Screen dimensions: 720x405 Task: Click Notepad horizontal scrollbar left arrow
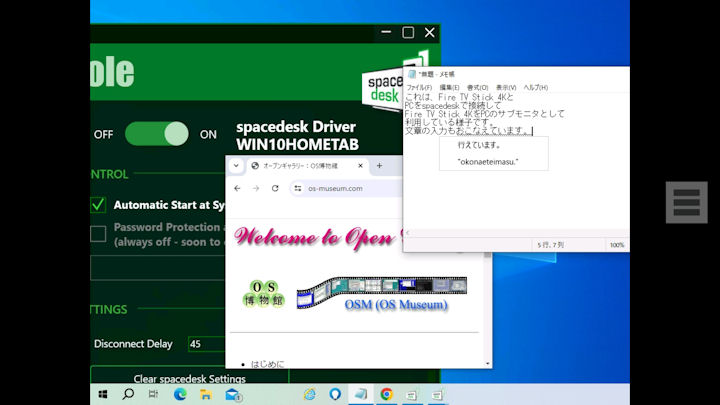(408, 233)
